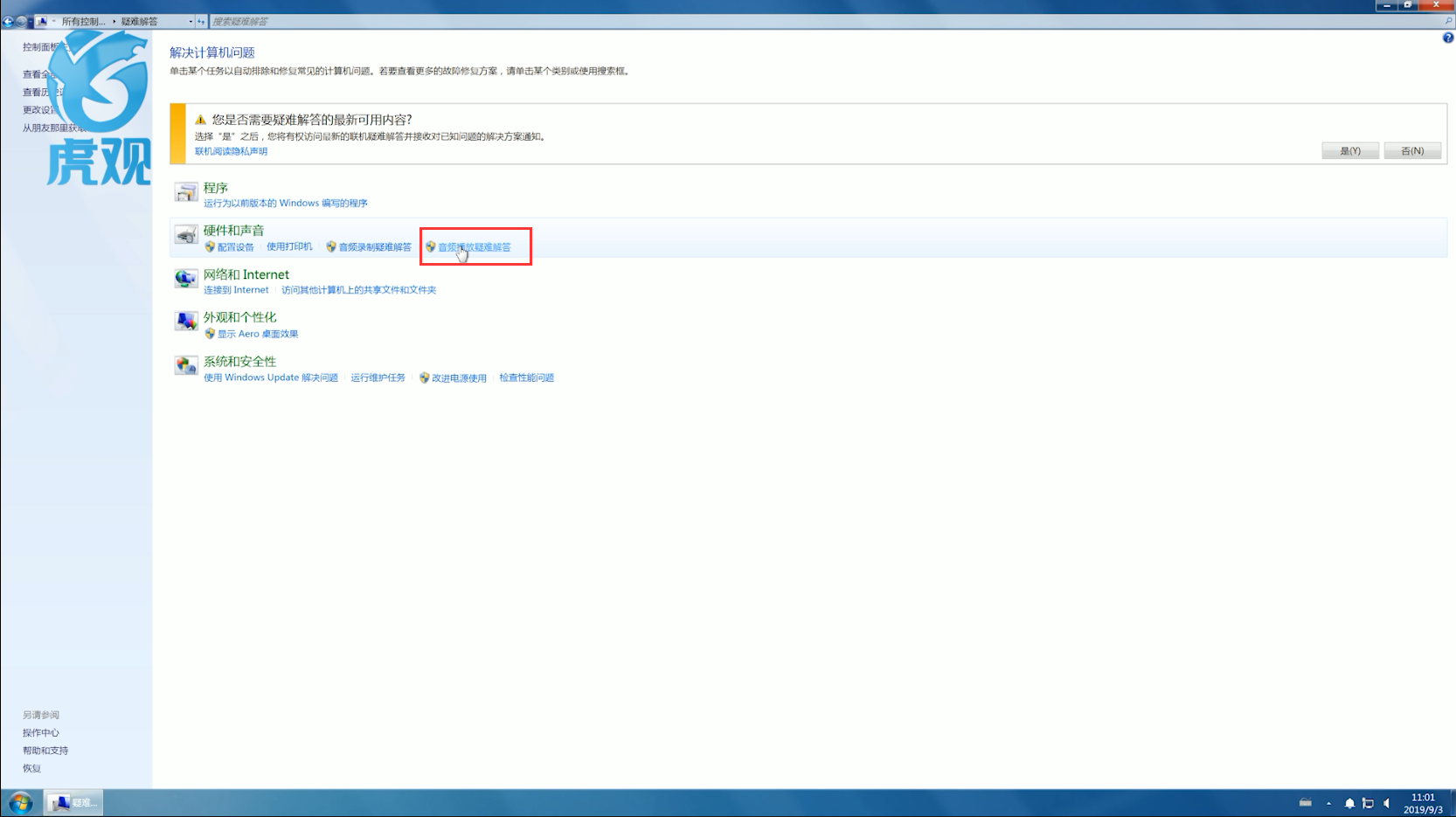Image resolution: width=1456 pixels, height=817 pixels.
Task: Click the shield icon beside 音频播放疑难解答
Action: coord(430,246)
